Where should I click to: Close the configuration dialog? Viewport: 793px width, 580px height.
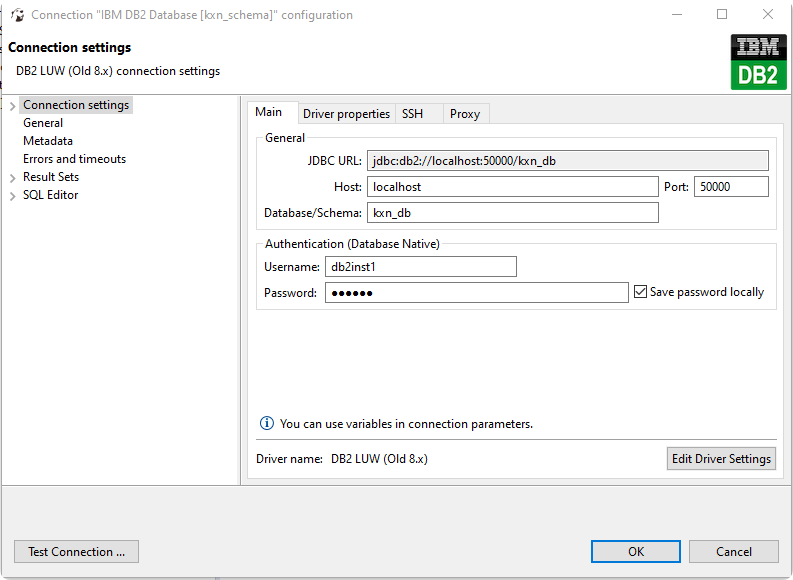768,14
